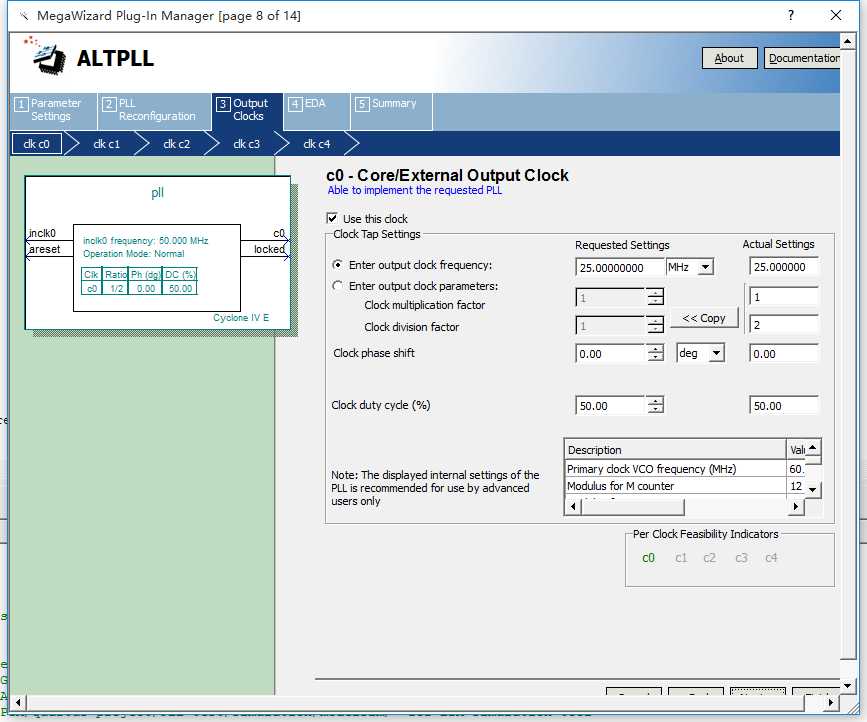This screenshot has width=867, height=722.
Task: Click actual multiplication factor field
Action: (x=784, y=297)
